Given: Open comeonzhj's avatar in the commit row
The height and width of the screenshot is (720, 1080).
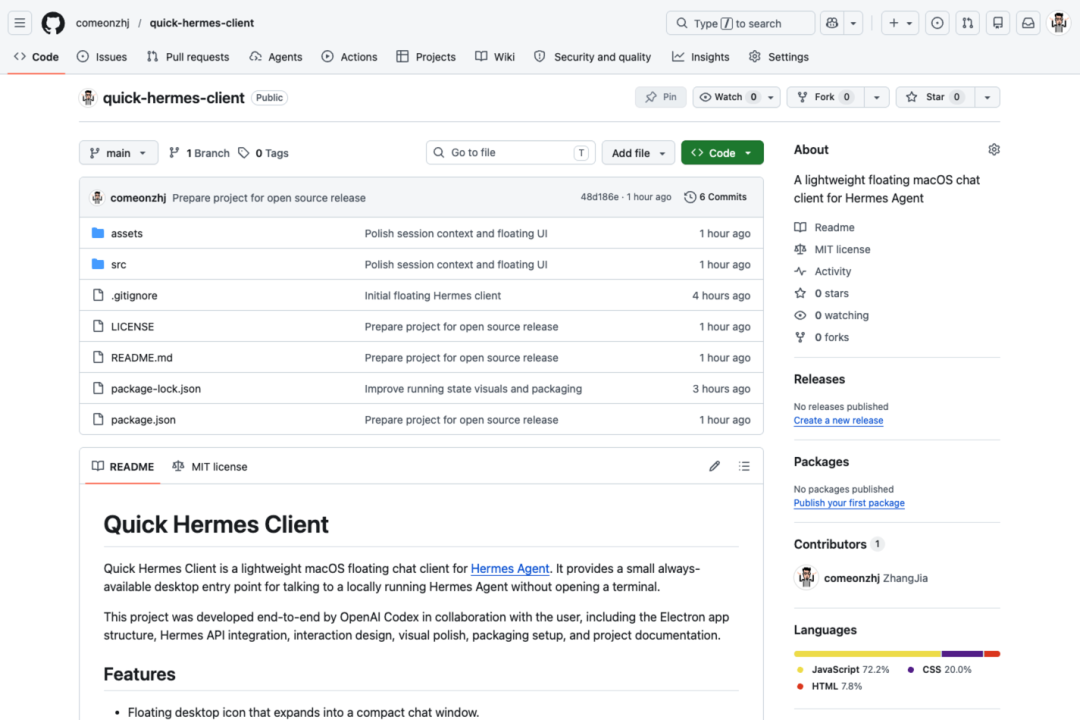Looking at the screenshot, I should 97,198.
